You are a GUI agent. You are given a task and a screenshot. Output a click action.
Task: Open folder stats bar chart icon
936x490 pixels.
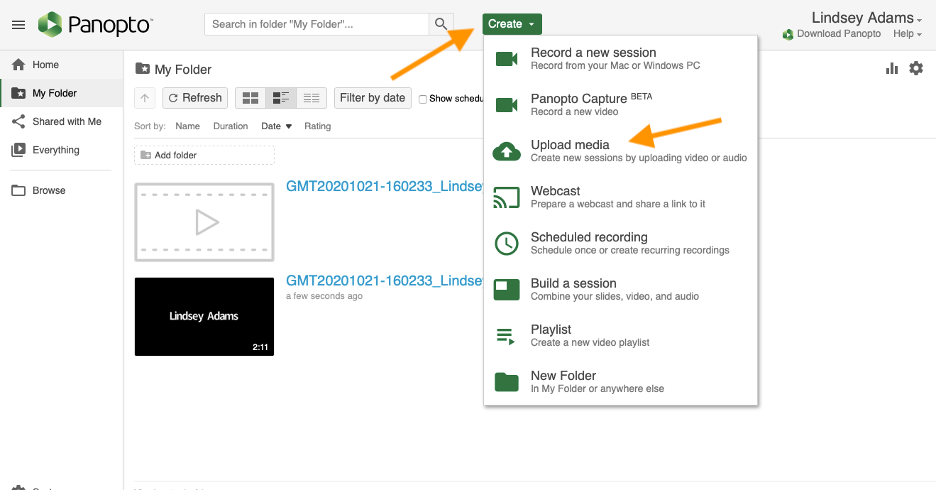pyautogui.click(x=892, y=69)
